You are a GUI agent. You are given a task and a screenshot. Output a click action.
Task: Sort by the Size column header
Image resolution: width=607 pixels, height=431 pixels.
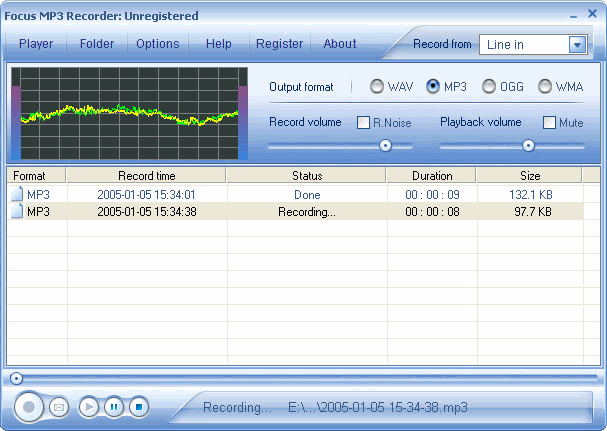pyautogui.click(x=530, y=175)
